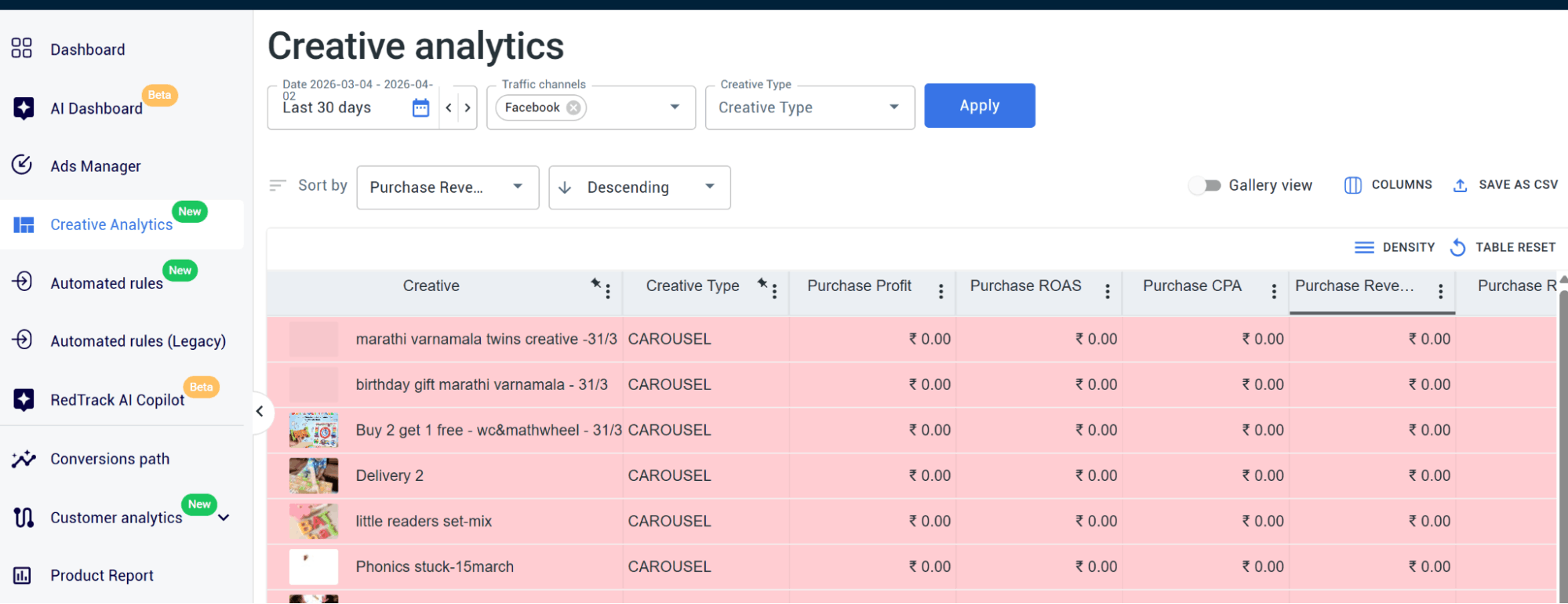
Task: Open Creative Type column three-dot menu
Action: [774, 292]
